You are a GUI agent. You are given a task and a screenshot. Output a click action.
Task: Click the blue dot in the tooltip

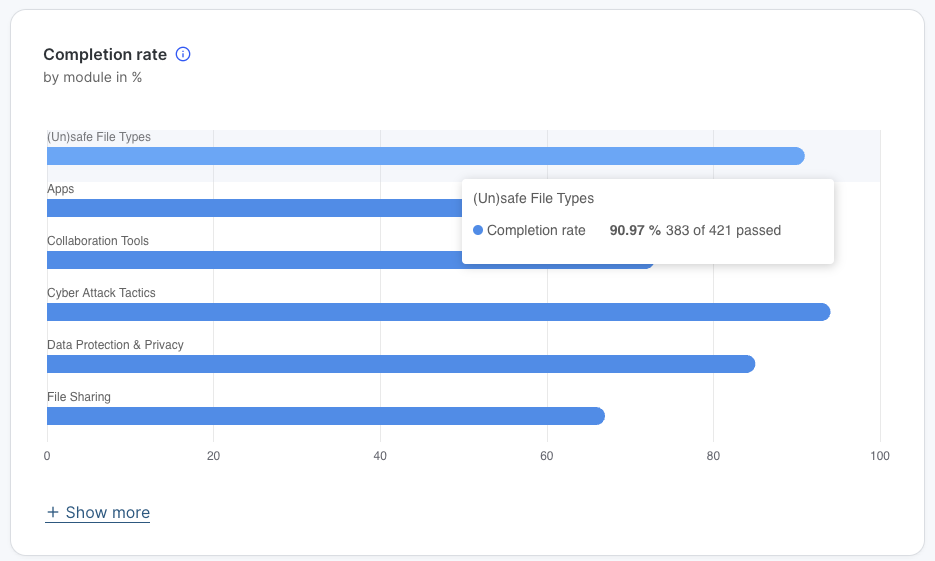click(478, 231)
